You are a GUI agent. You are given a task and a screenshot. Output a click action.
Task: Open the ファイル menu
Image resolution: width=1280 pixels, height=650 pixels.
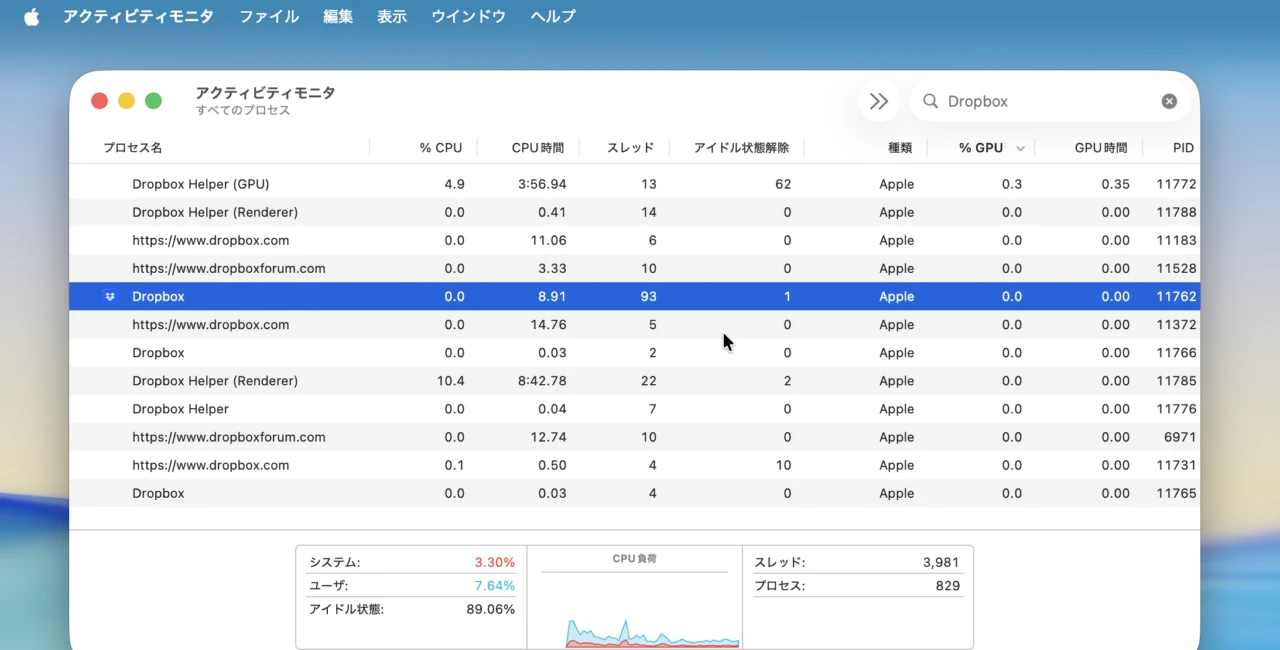pyautogui.click(x=268, y=16)
